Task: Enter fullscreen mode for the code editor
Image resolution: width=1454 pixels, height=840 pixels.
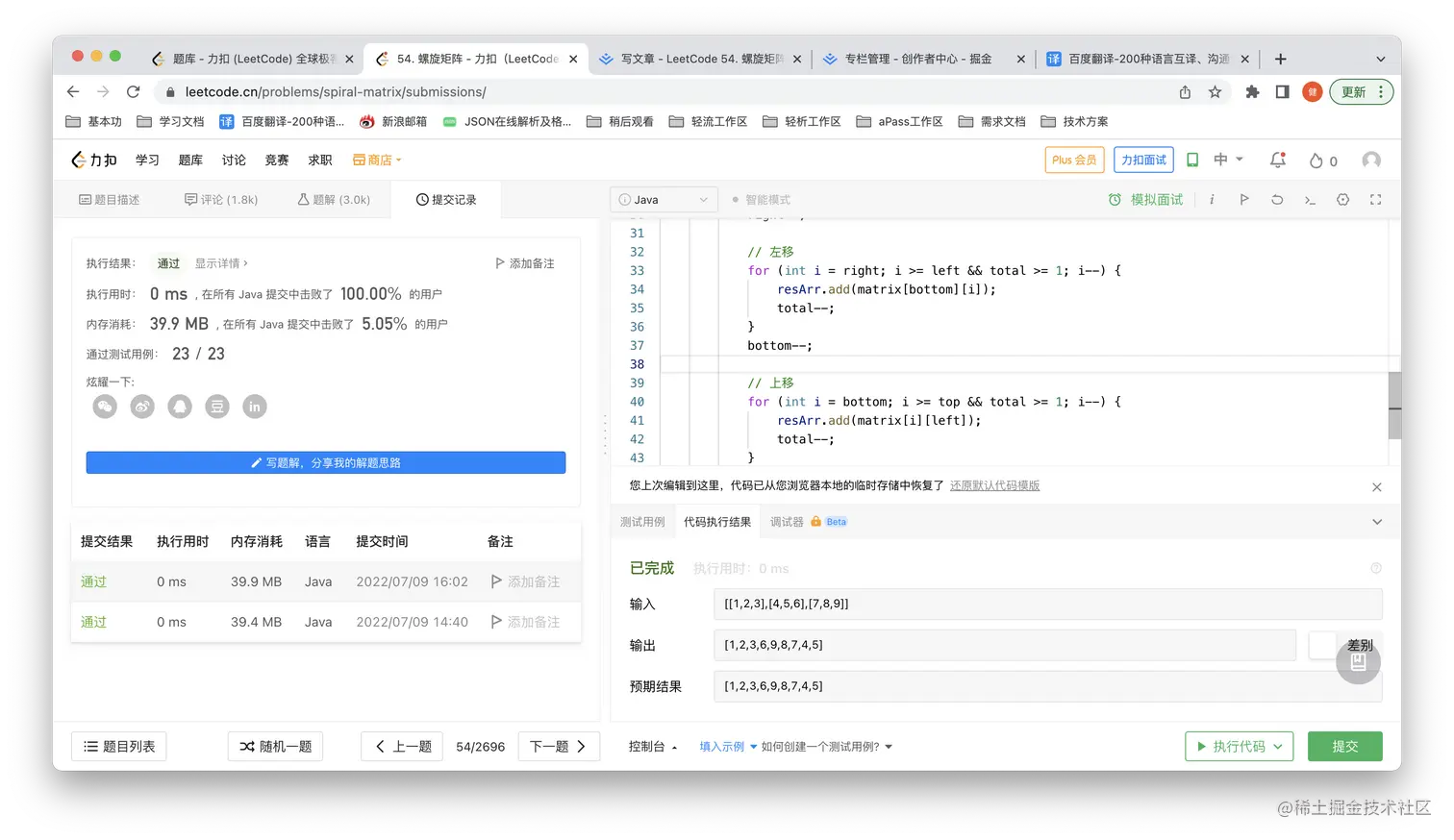Action: (x=1375, y=199)
